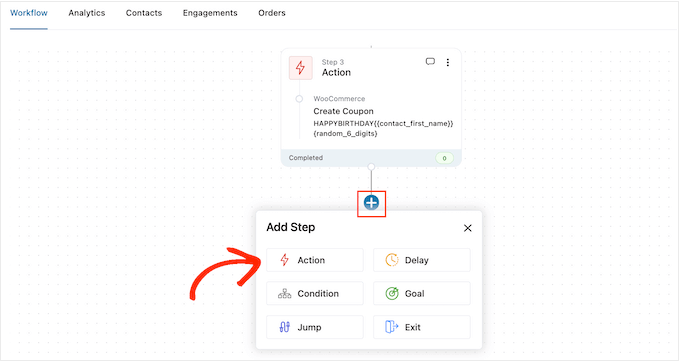This screenshot has width=680, height=361.
Task: Open the Step 3 comment icon
Action: coord(430,62)
